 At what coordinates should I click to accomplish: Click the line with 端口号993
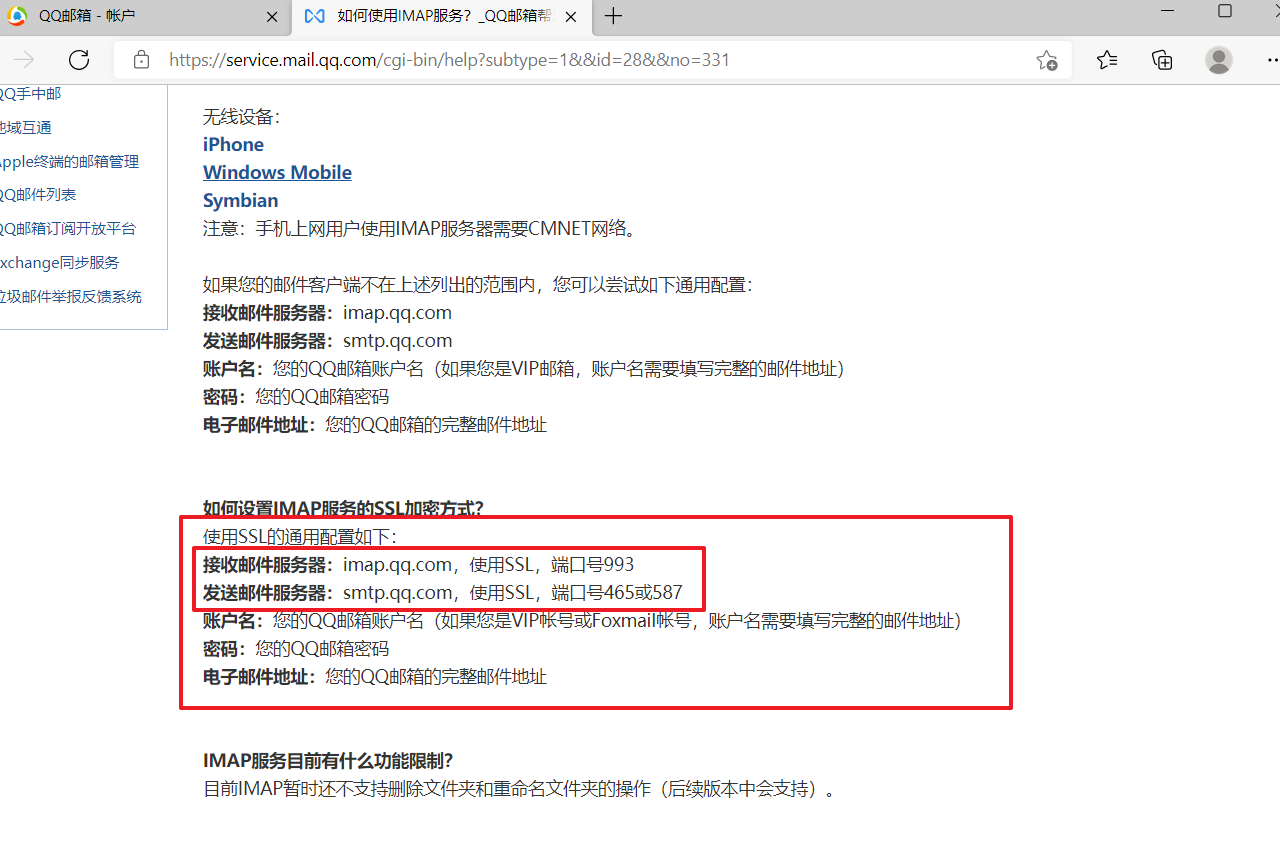click(x=418, y=564)
